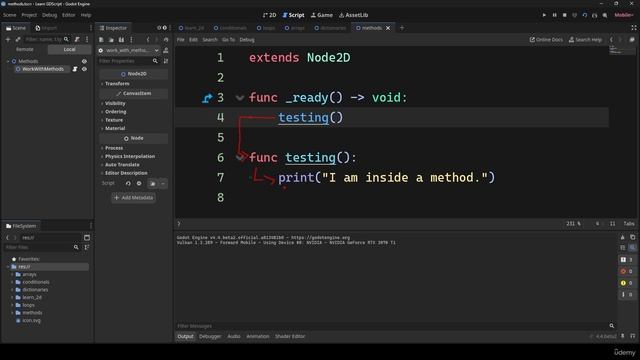Open the renderer Mobile dropdown
The height and width of the screenshot is (360, 640).
tap(624, 15)
